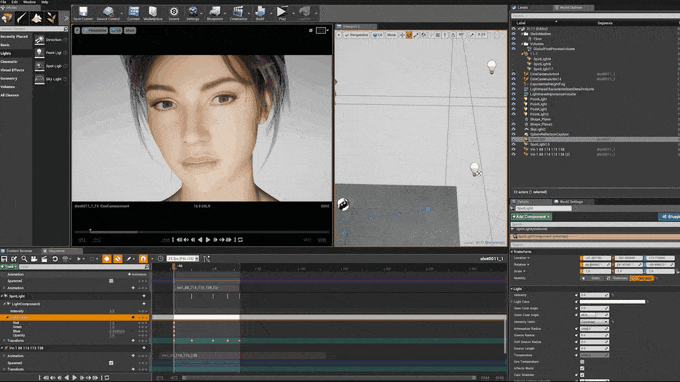Set mobility to Stationary
Screen dimensions: 680x382
pyautogui.click(x=618, y=278)
